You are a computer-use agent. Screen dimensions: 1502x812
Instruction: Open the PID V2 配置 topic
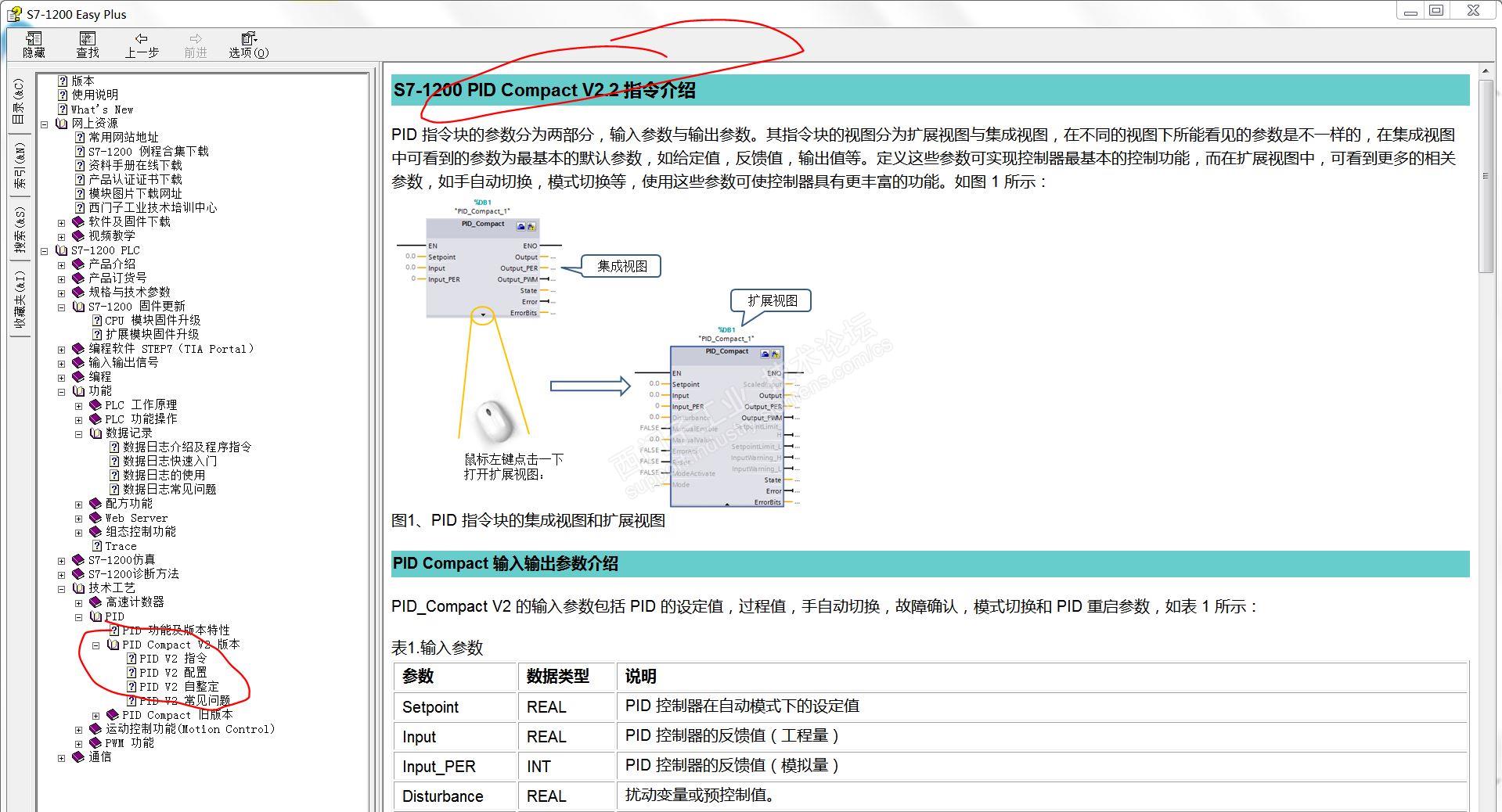click(x=173, y=673)
